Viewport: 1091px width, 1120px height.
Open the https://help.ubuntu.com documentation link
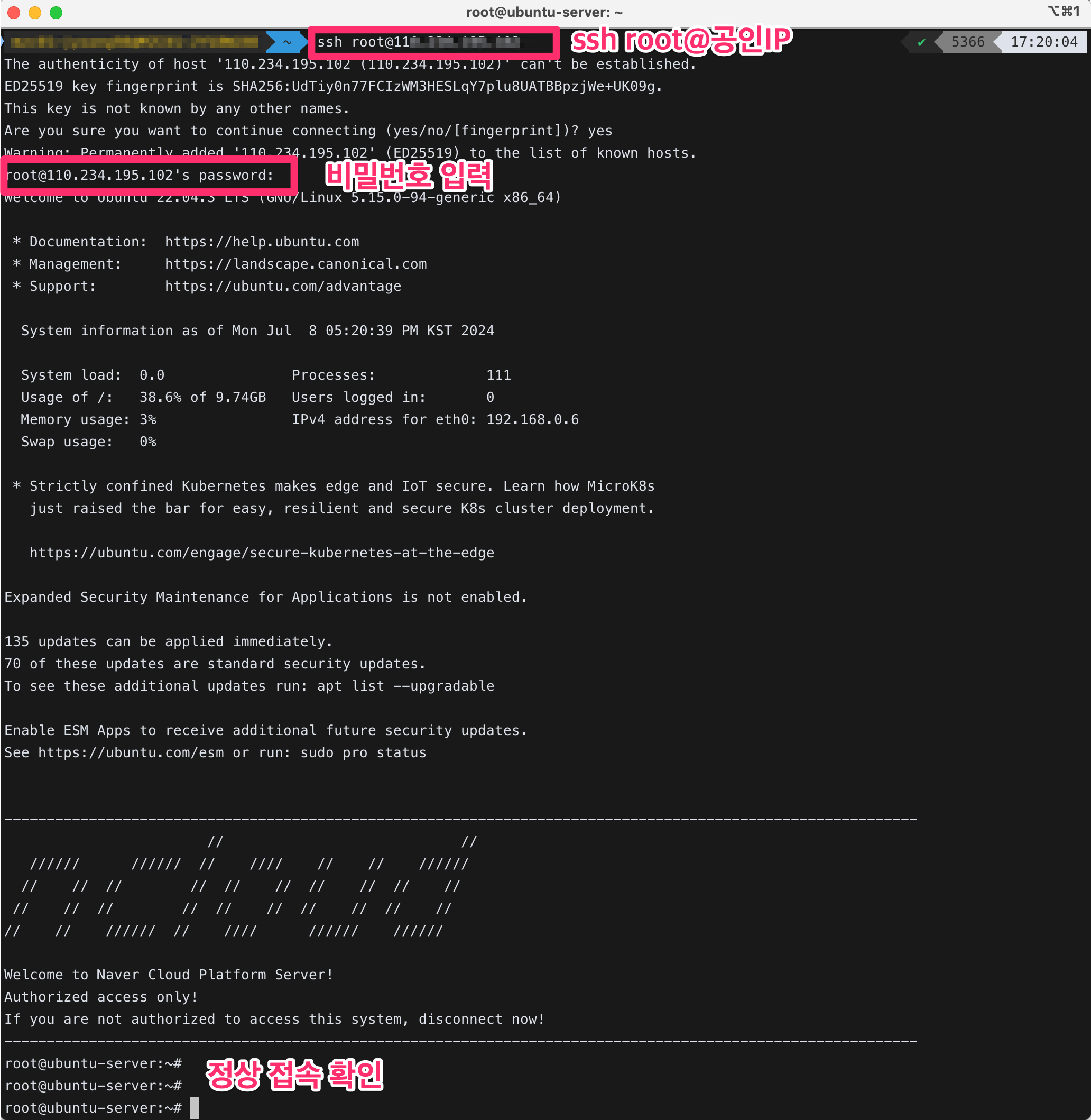262,242
